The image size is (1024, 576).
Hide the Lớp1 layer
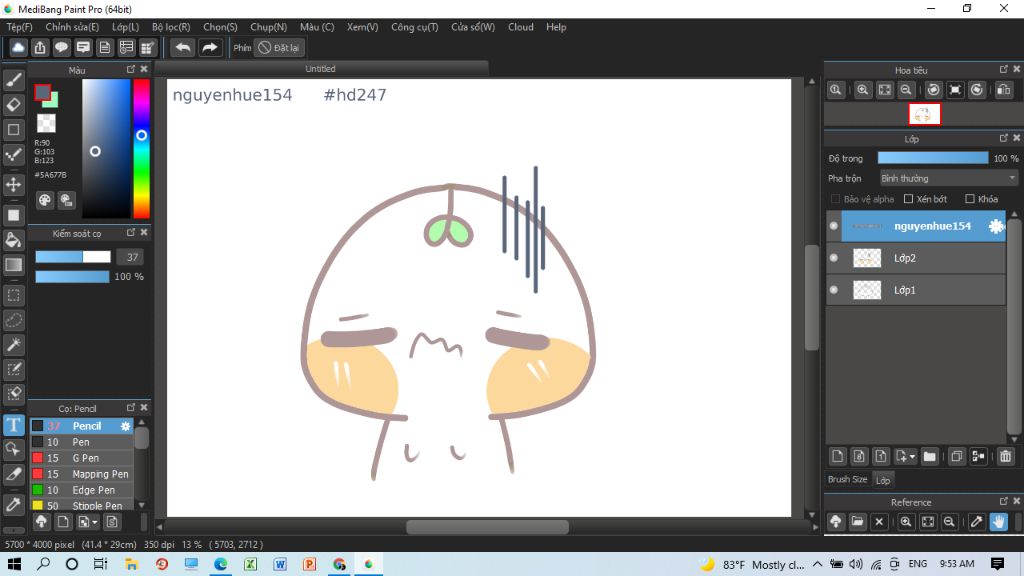[834, 290]
